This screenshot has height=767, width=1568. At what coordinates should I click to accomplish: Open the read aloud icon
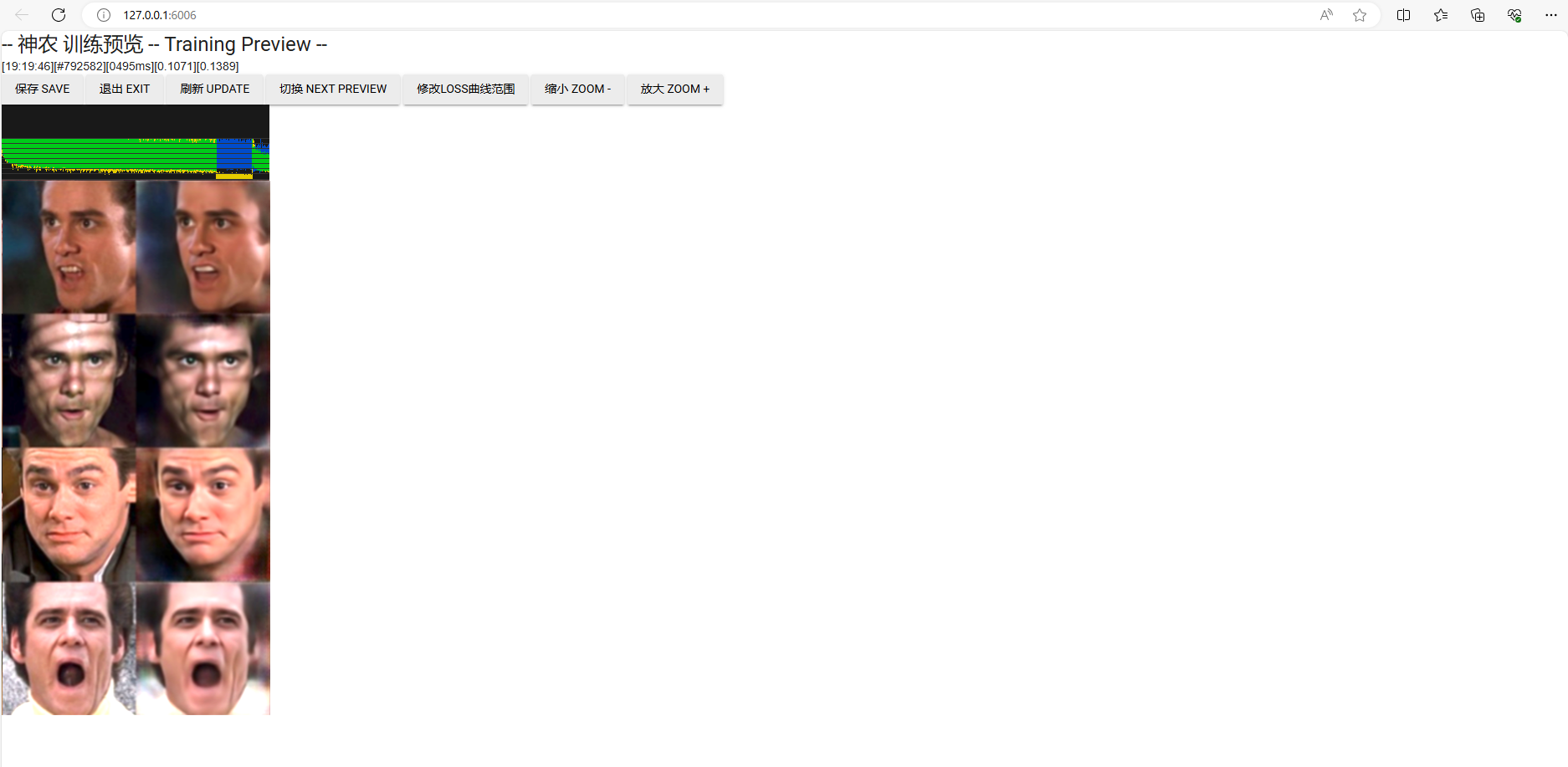click(1326, 15)
